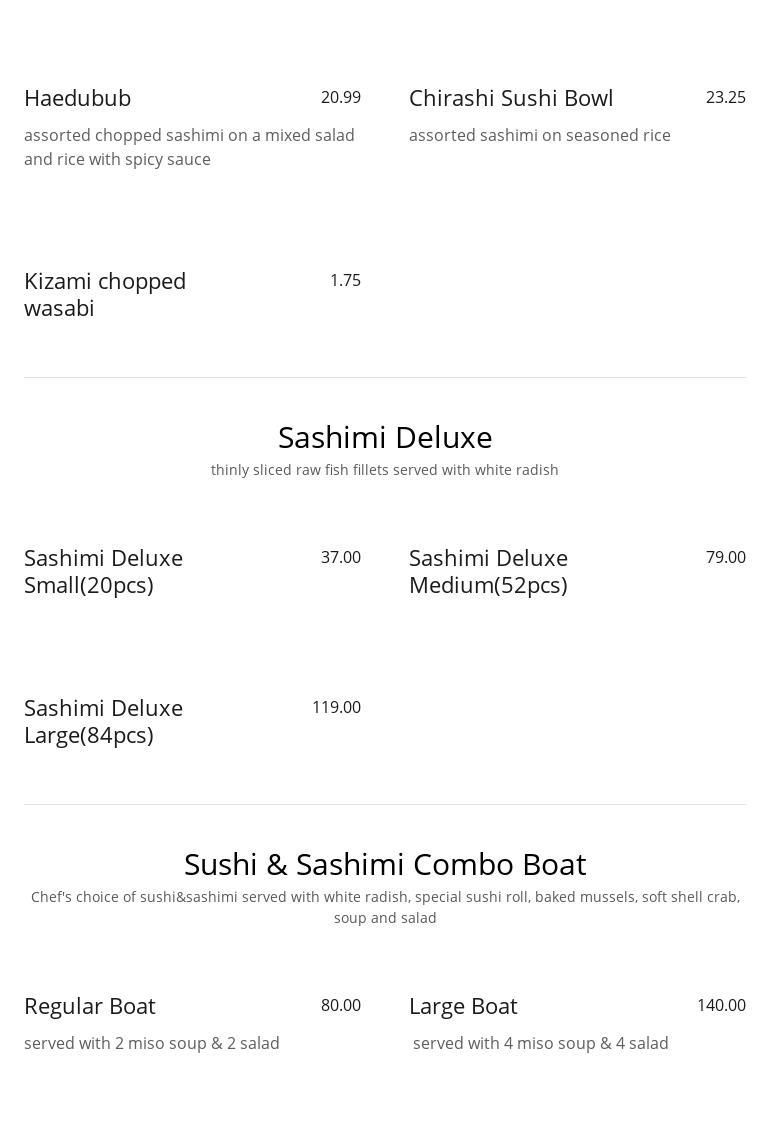Choose Sashimi Deluxe Small (20pcs)

103,571
